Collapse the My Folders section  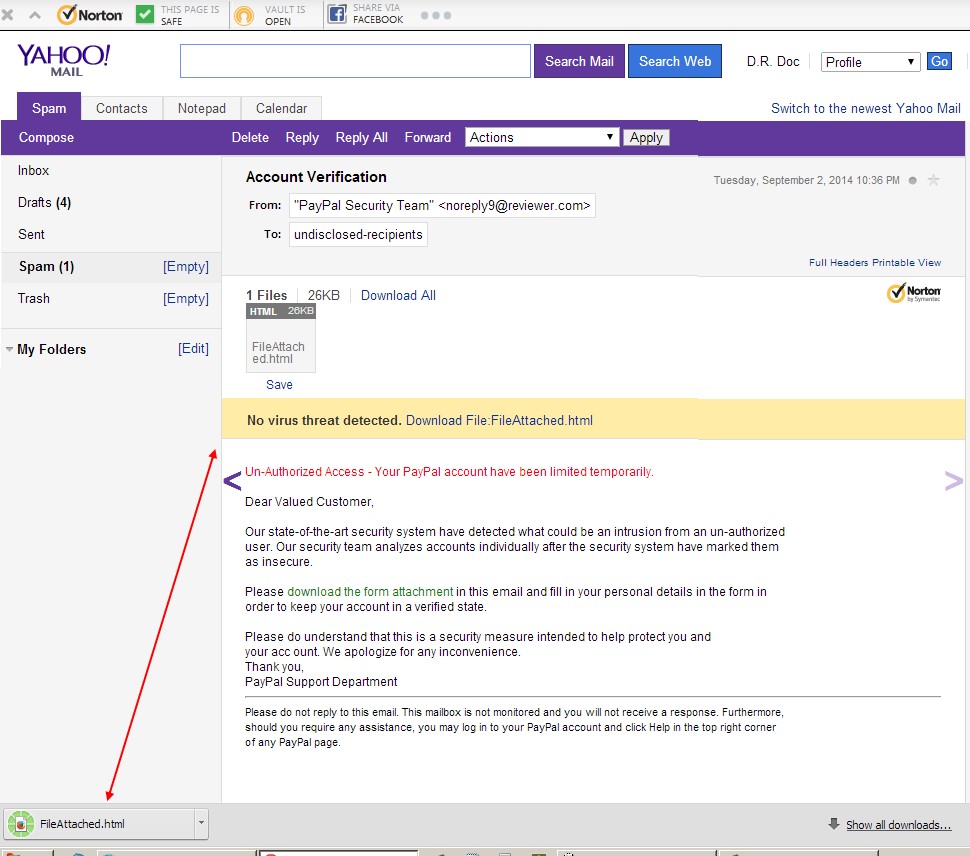[x=10, y=349]
